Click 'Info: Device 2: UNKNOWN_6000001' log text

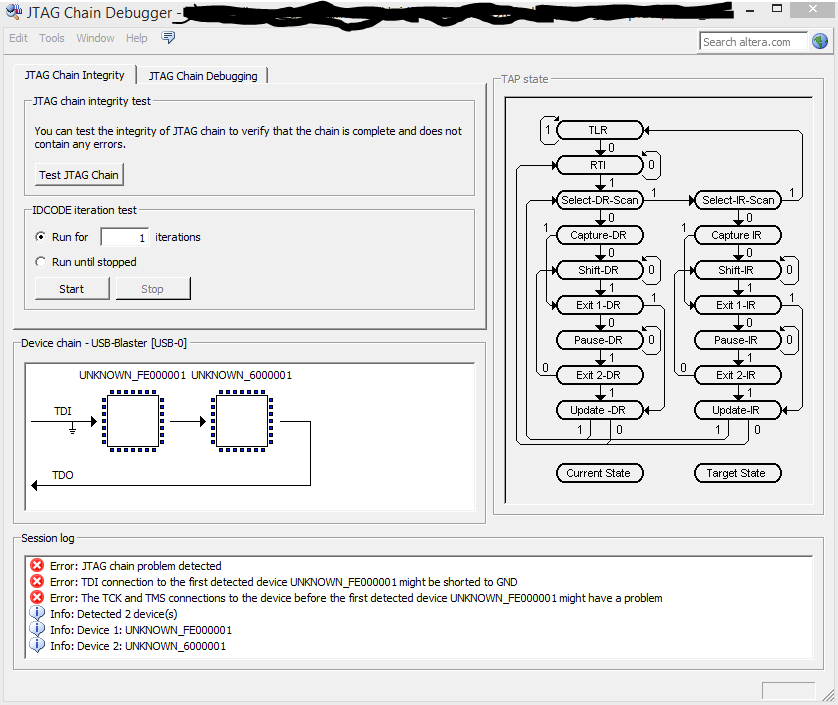[x=138, y=646]
